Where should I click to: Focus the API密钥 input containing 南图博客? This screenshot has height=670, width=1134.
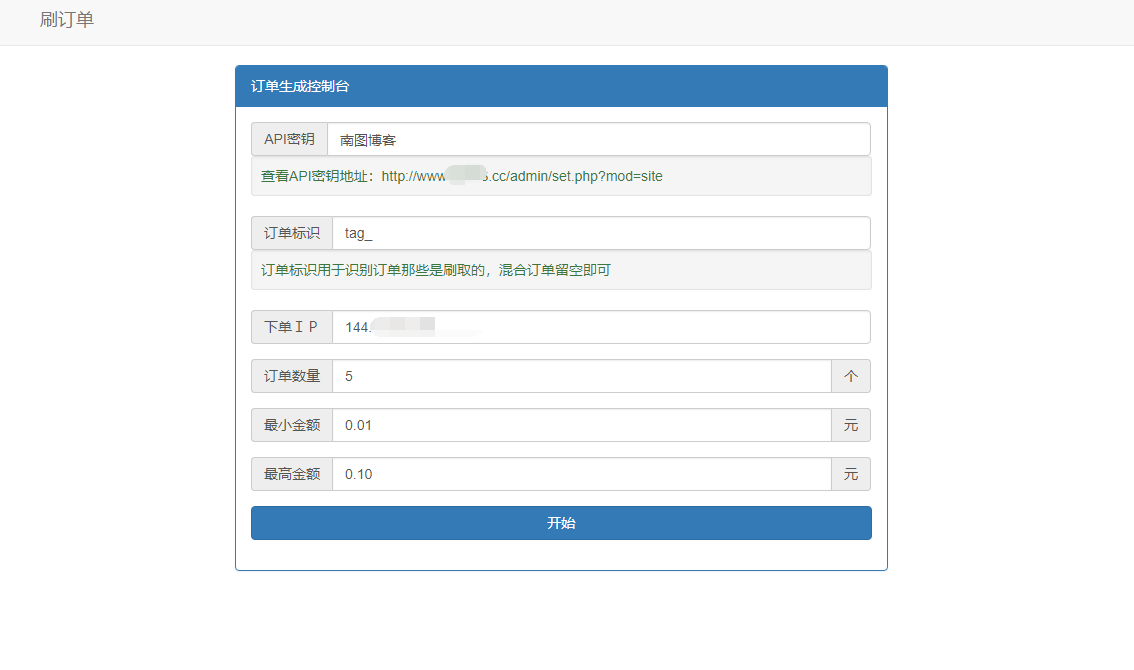click(598, 139)
